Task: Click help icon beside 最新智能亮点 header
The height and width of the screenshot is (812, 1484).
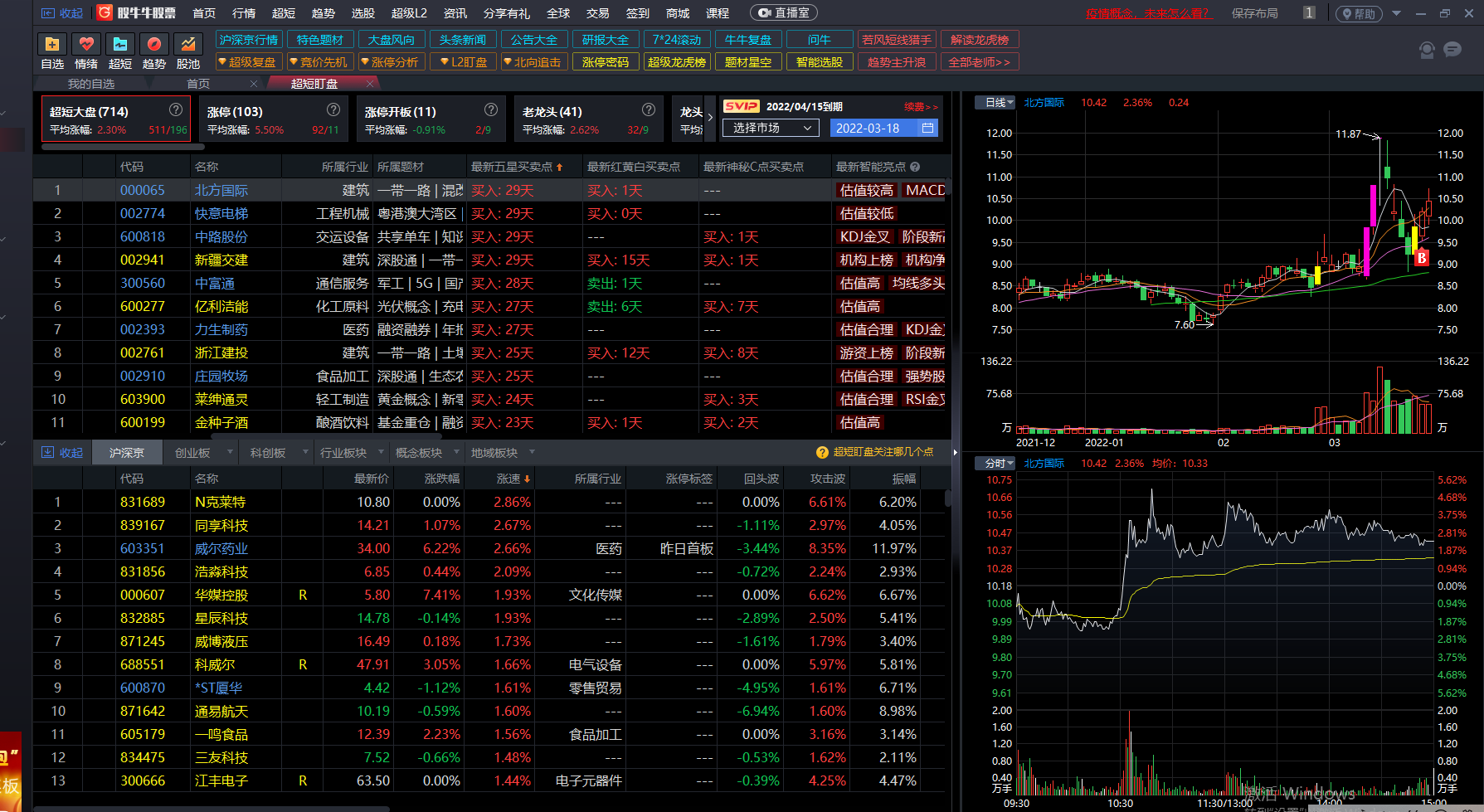Action: (x=915, y=167)
